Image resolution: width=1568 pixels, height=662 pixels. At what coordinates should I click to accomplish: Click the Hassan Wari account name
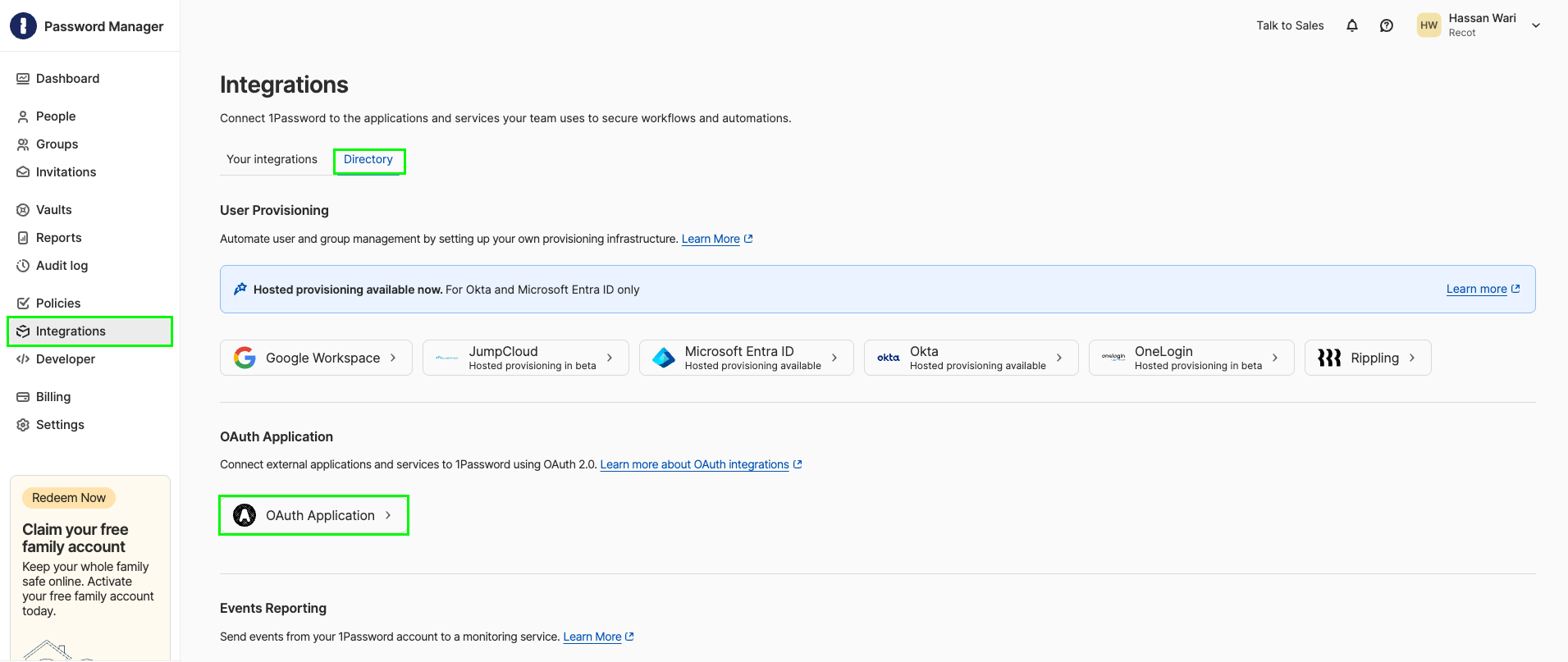[x=1482, y=18]
